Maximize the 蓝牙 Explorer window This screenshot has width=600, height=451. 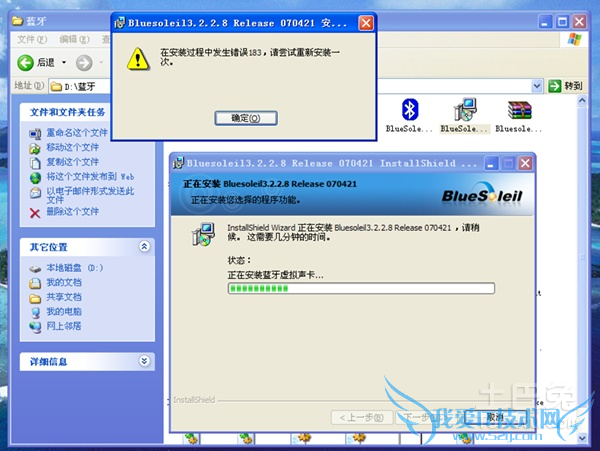pos(562,22)
